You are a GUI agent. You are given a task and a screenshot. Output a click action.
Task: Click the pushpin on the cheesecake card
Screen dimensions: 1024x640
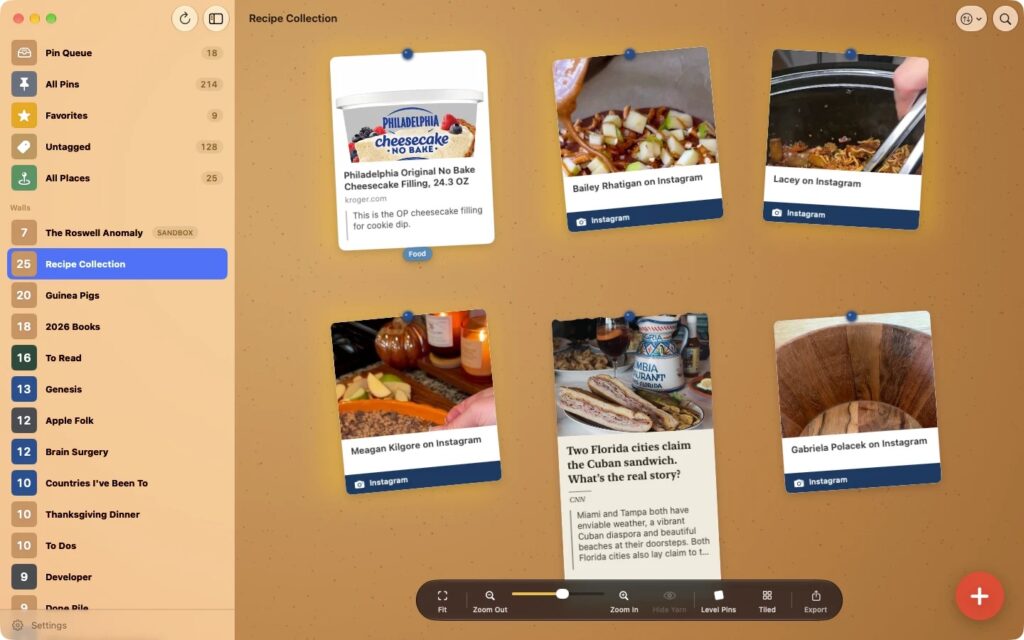coord(408,54)
